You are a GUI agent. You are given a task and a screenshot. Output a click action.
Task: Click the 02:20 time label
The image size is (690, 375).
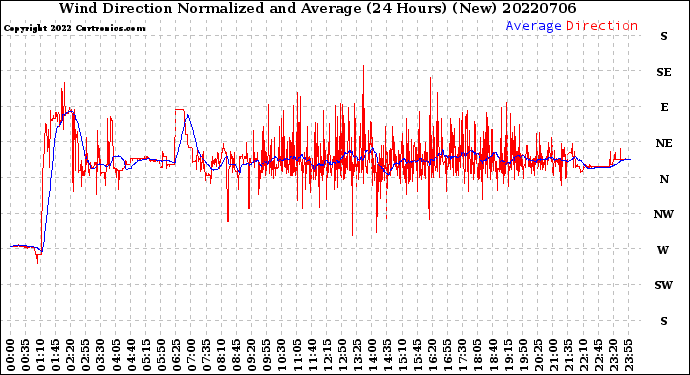70,355
